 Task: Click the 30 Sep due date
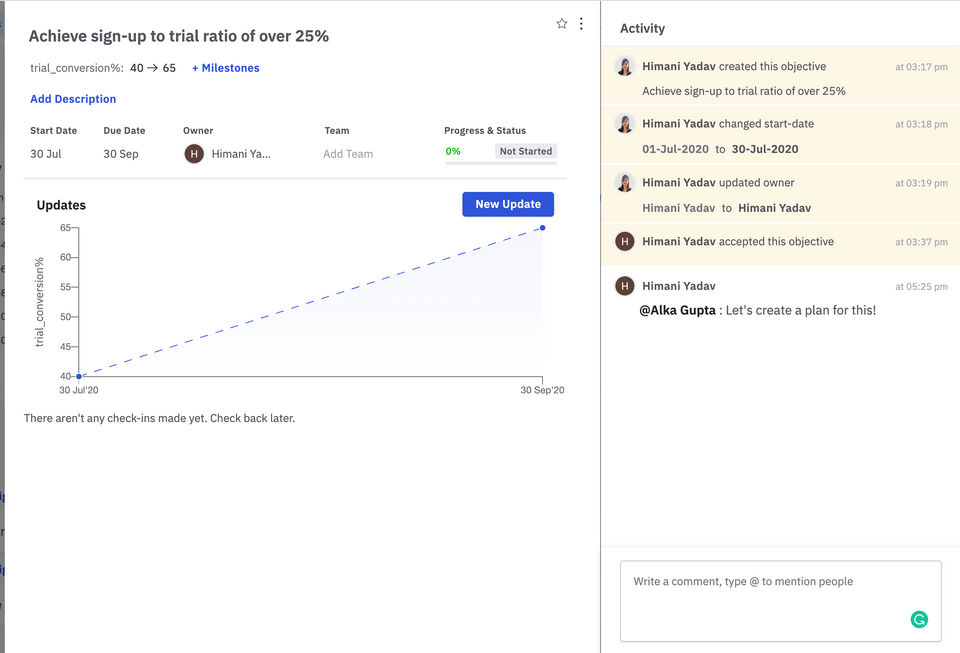click(121, 154)
